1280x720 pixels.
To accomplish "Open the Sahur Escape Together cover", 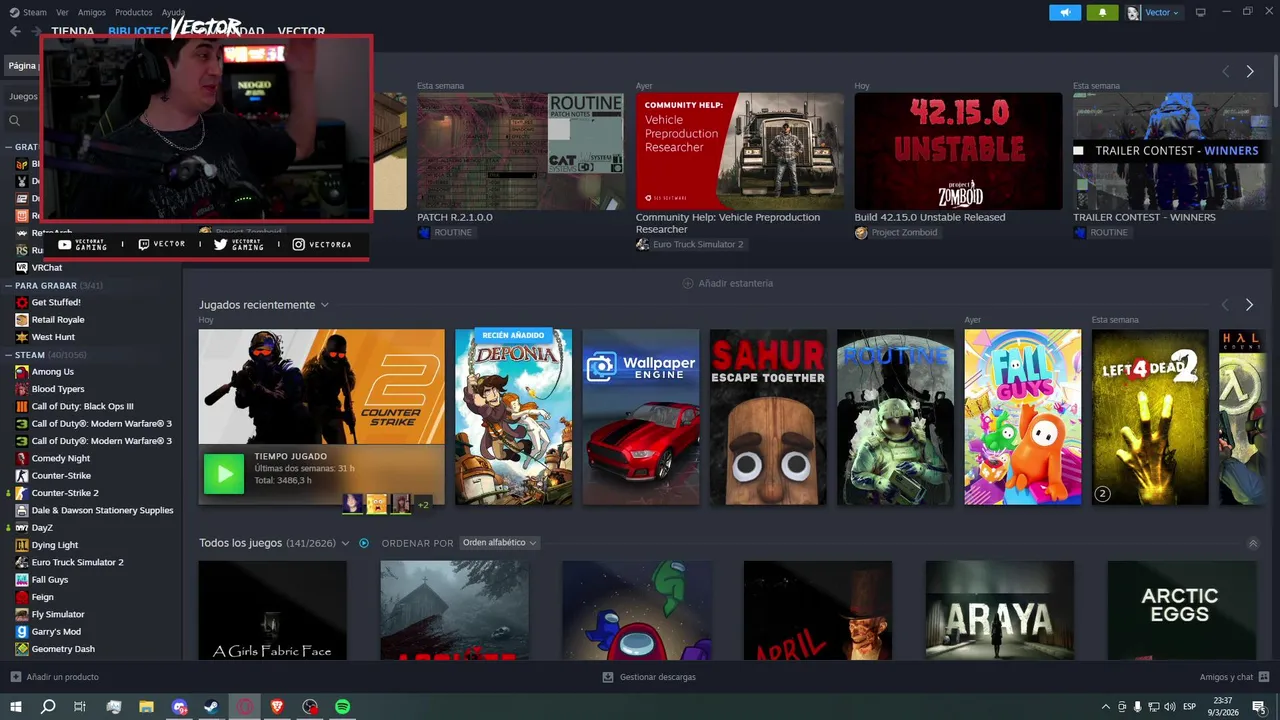I will click(x=768, y=417).
